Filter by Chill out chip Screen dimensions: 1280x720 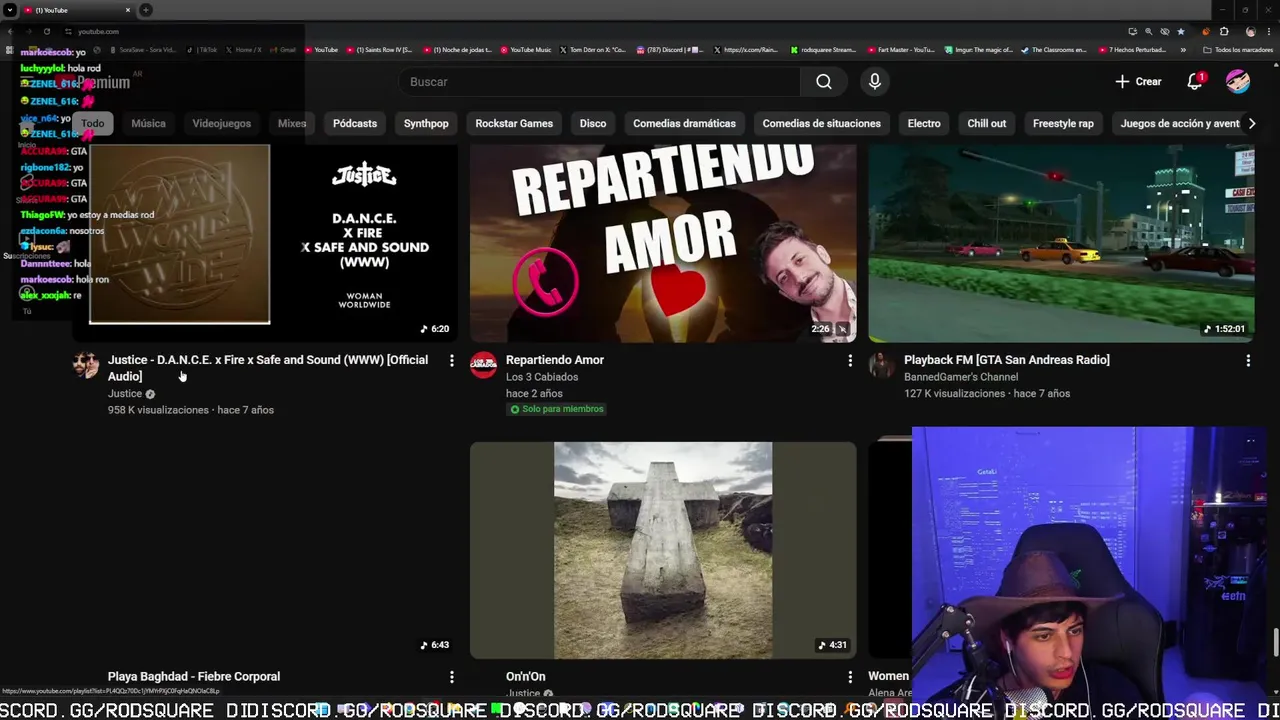pyautogui.click(x=986, y=123)
